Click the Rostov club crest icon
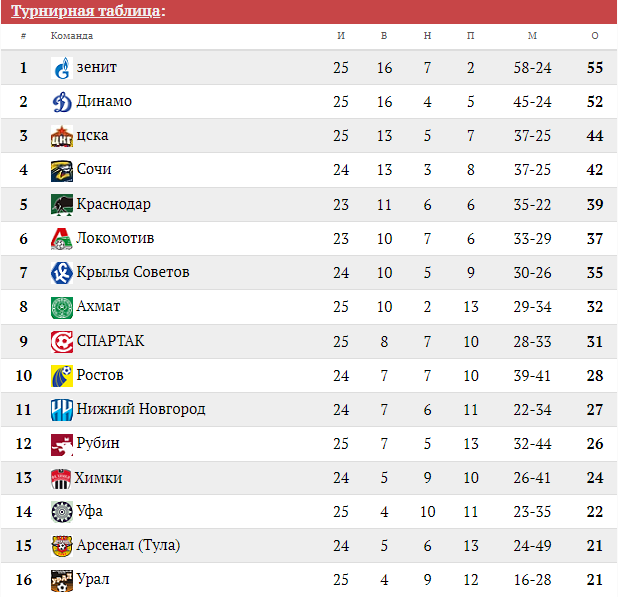 pos(62,376)
